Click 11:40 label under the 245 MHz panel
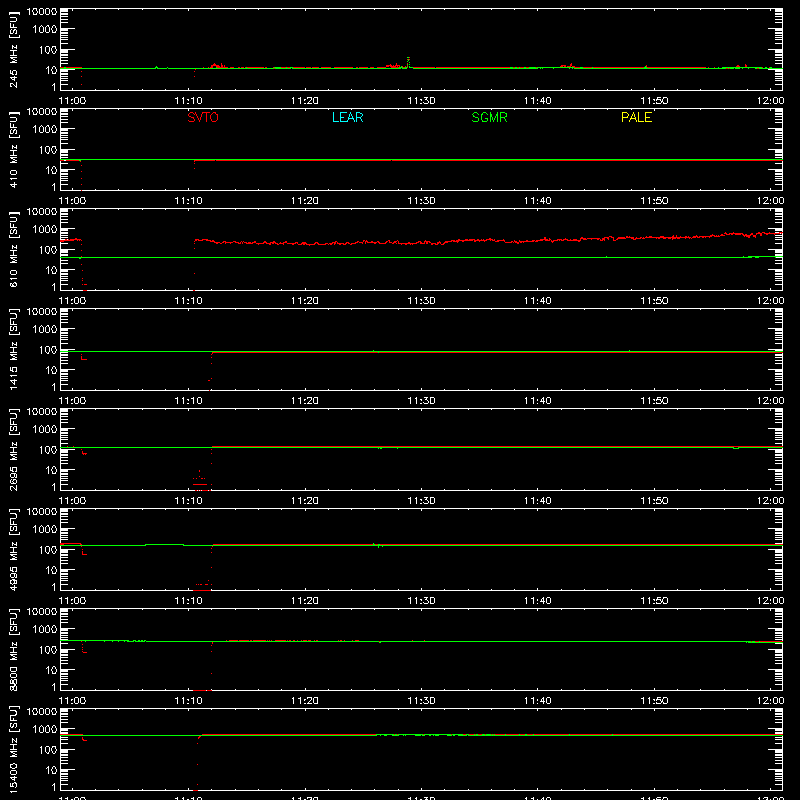The height and width of the screenshot is (800, 800). click(x=538, y=101)
